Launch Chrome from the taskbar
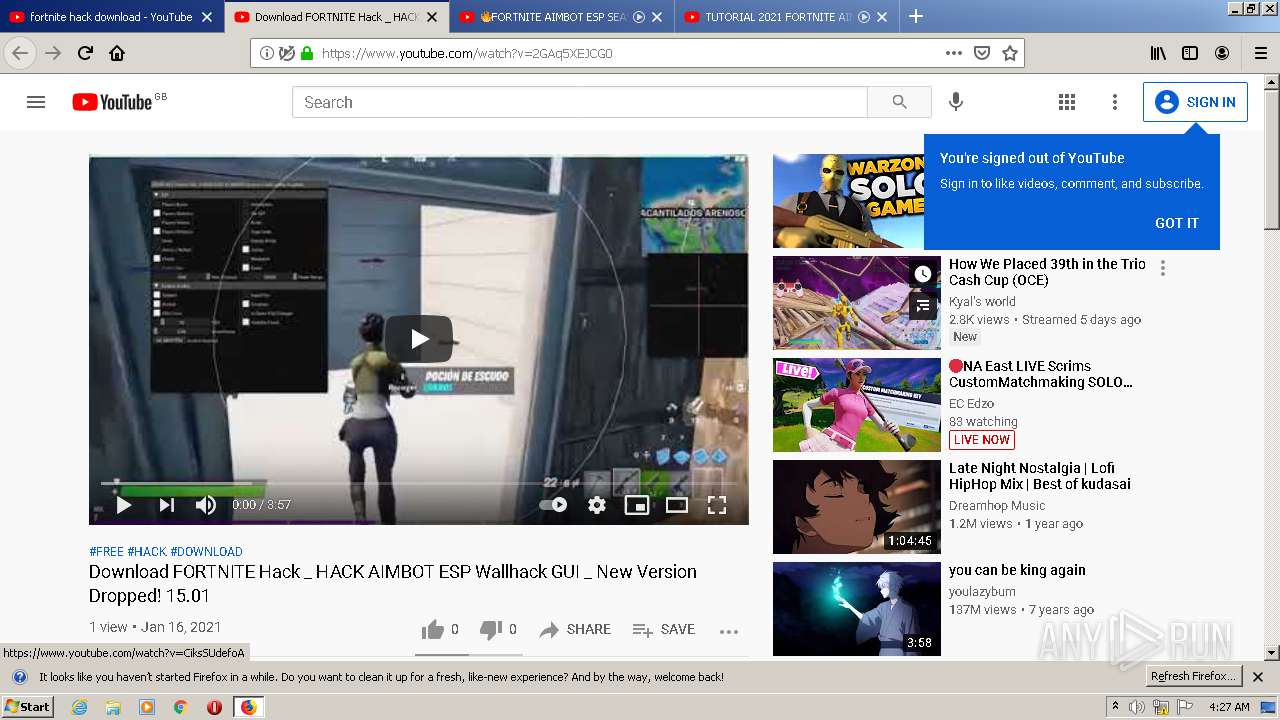The height and width of the screenshot is (720, 1280). pos(180,707)
